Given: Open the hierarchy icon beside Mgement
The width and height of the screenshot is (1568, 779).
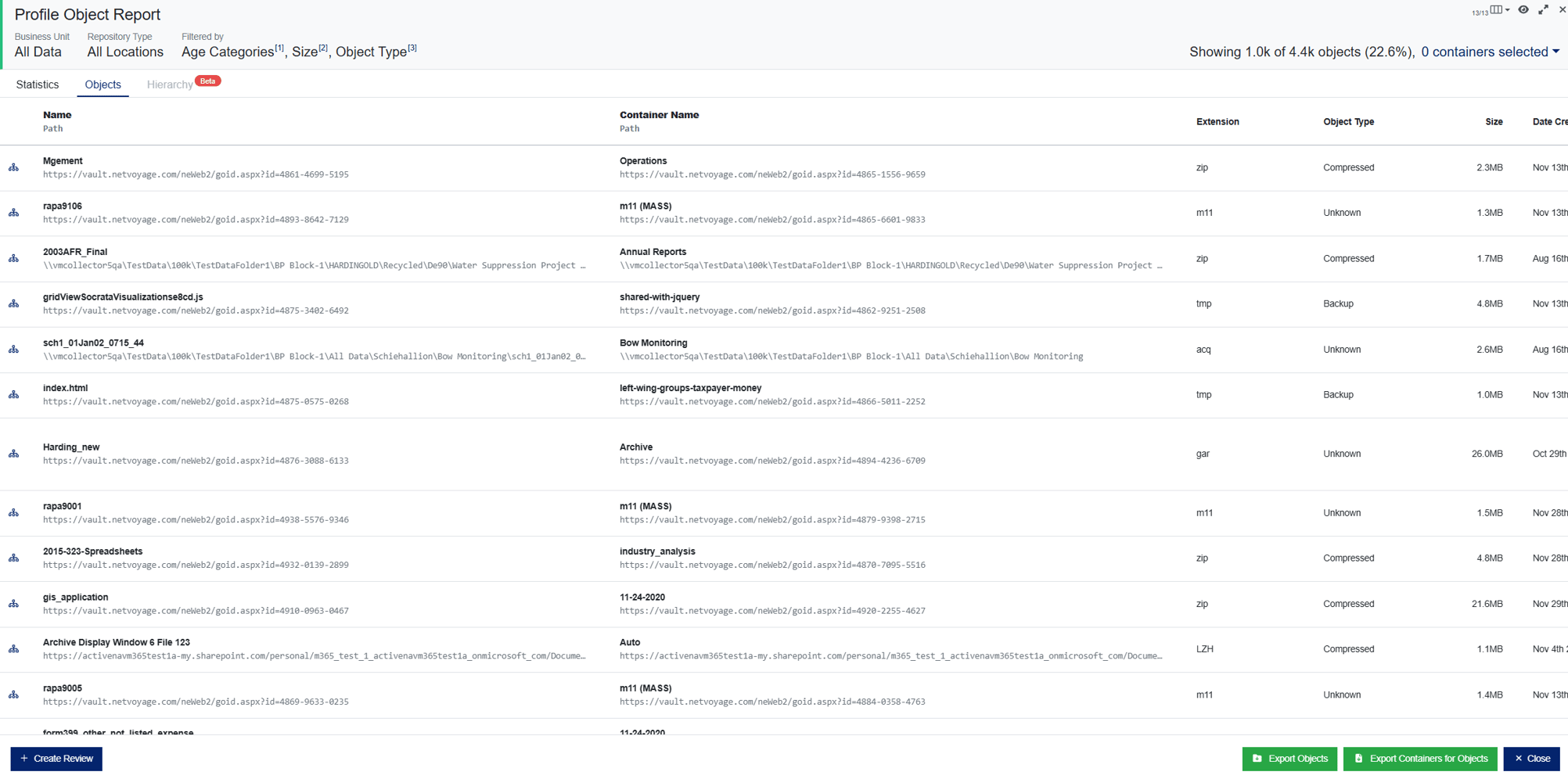Looking at the screenshot, I should [x=14, y=167].
